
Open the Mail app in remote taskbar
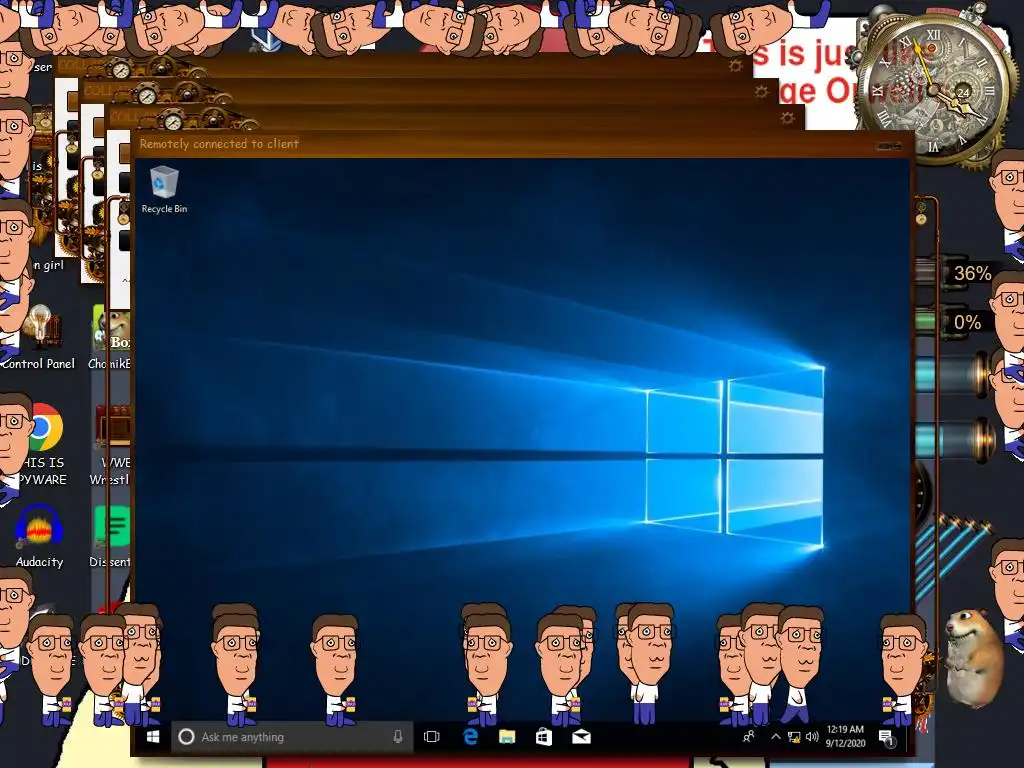581,737
